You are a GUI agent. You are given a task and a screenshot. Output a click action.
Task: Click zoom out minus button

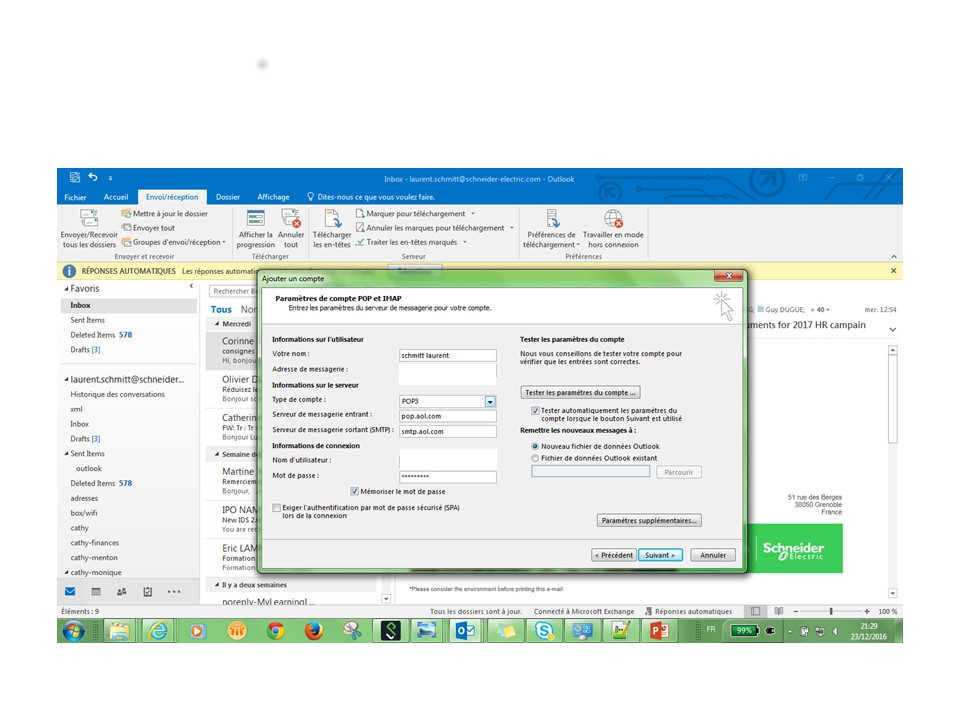(796, 611)
